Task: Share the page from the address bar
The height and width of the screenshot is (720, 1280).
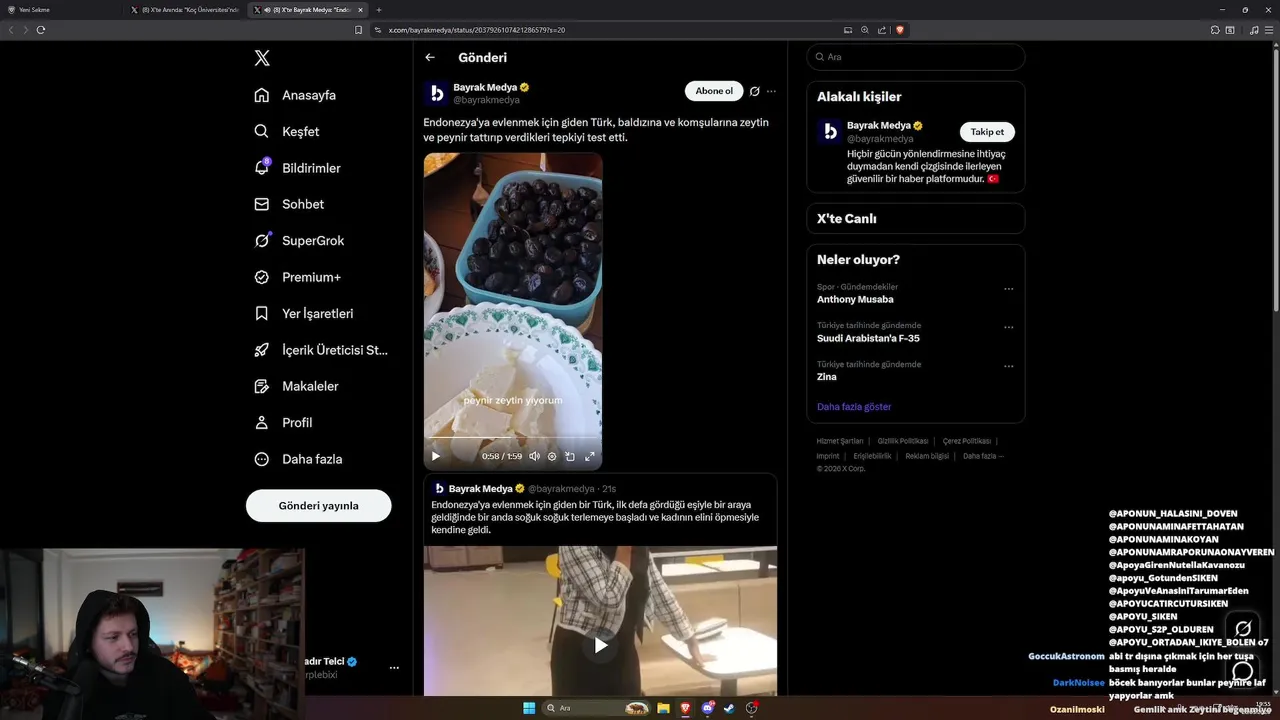Action: tap(882, 30)
